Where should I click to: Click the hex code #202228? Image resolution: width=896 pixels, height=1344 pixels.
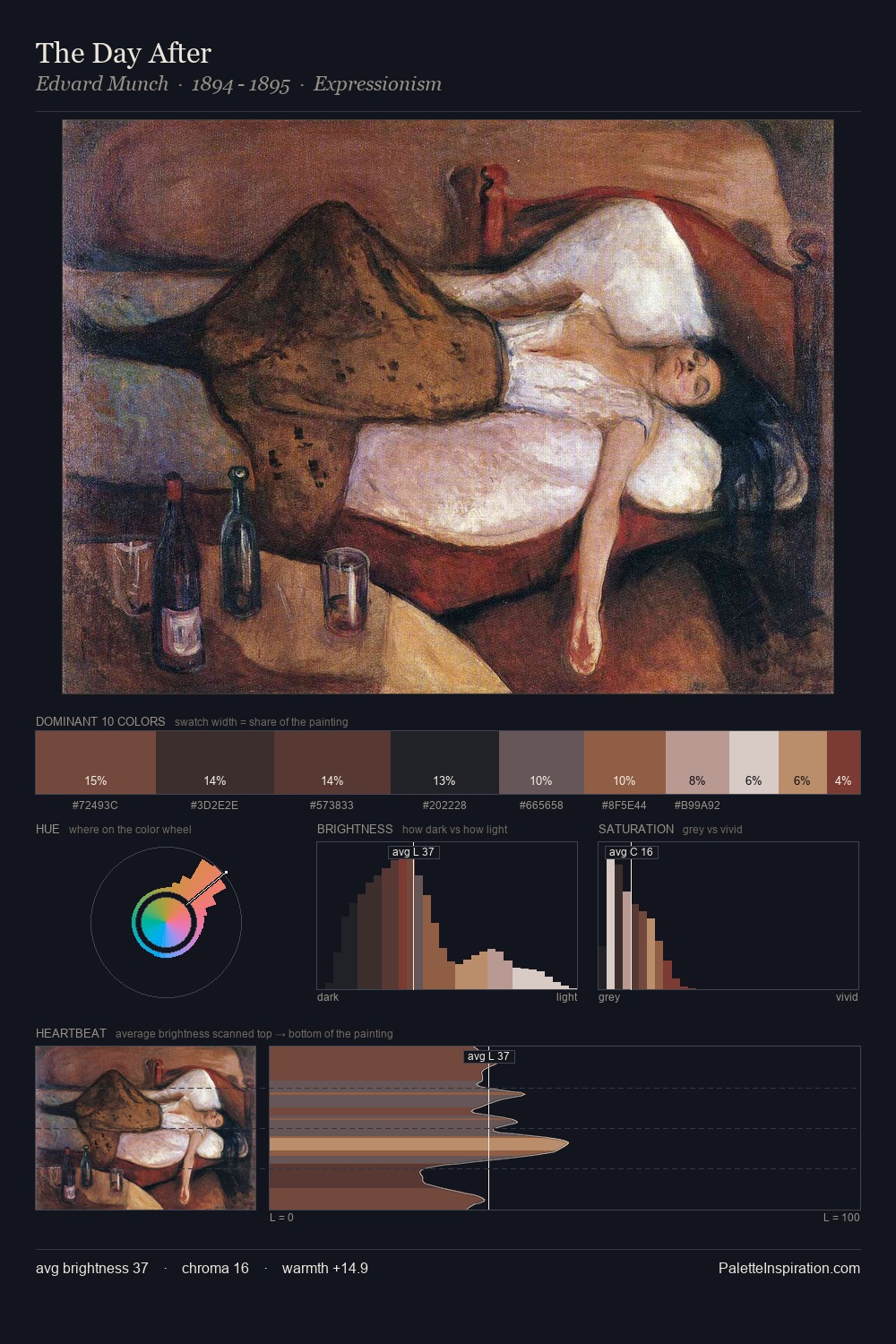tap(444, 805)
